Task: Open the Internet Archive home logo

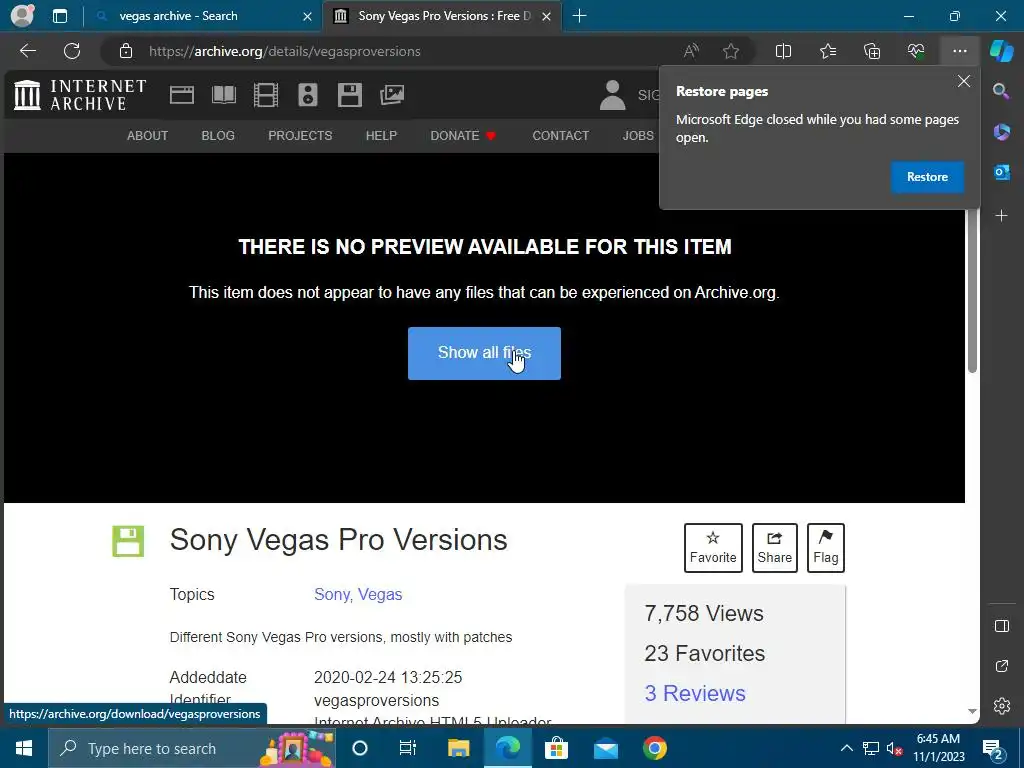Action: point(80,95)
